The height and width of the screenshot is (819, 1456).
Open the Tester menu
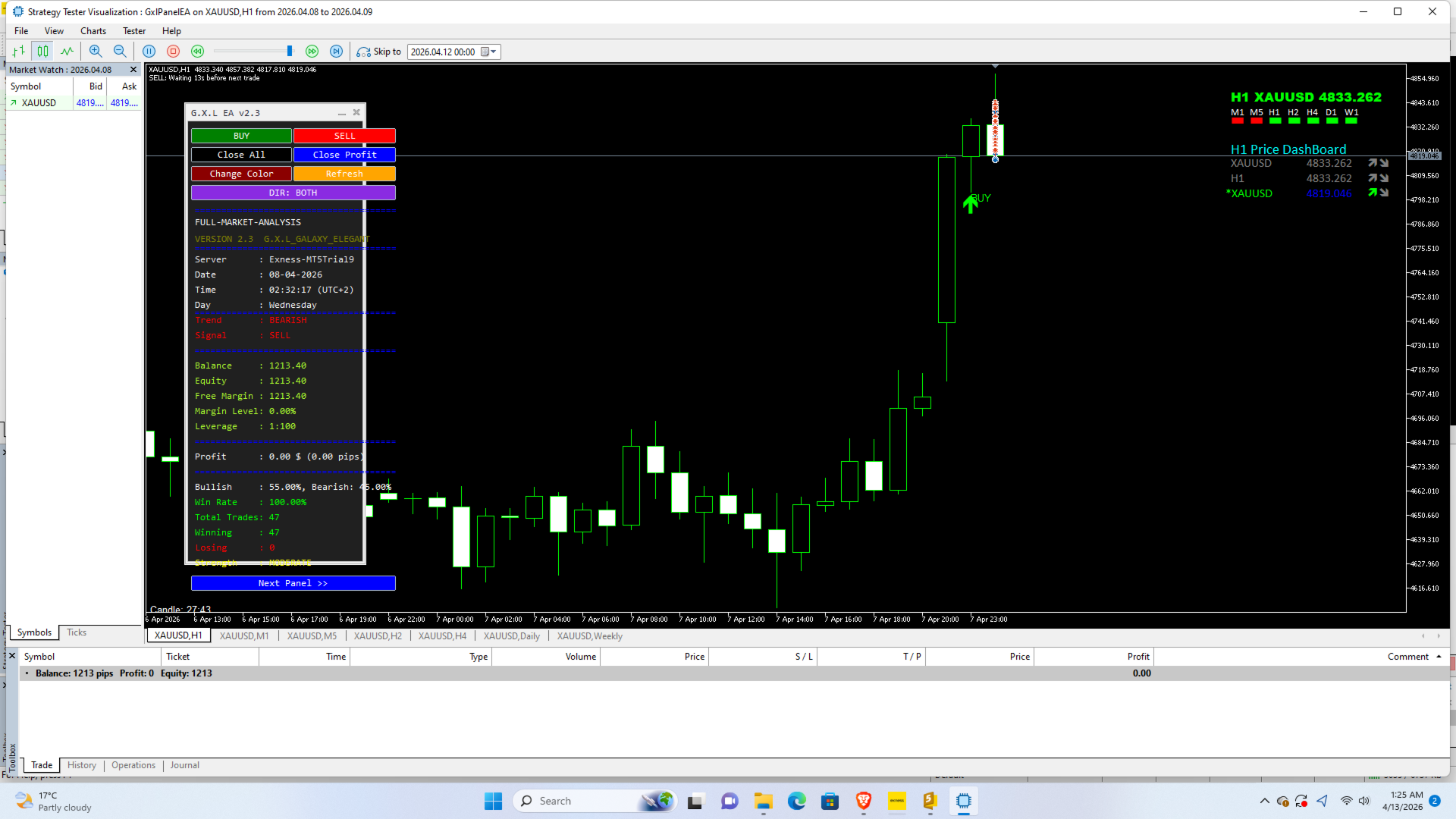133,31
